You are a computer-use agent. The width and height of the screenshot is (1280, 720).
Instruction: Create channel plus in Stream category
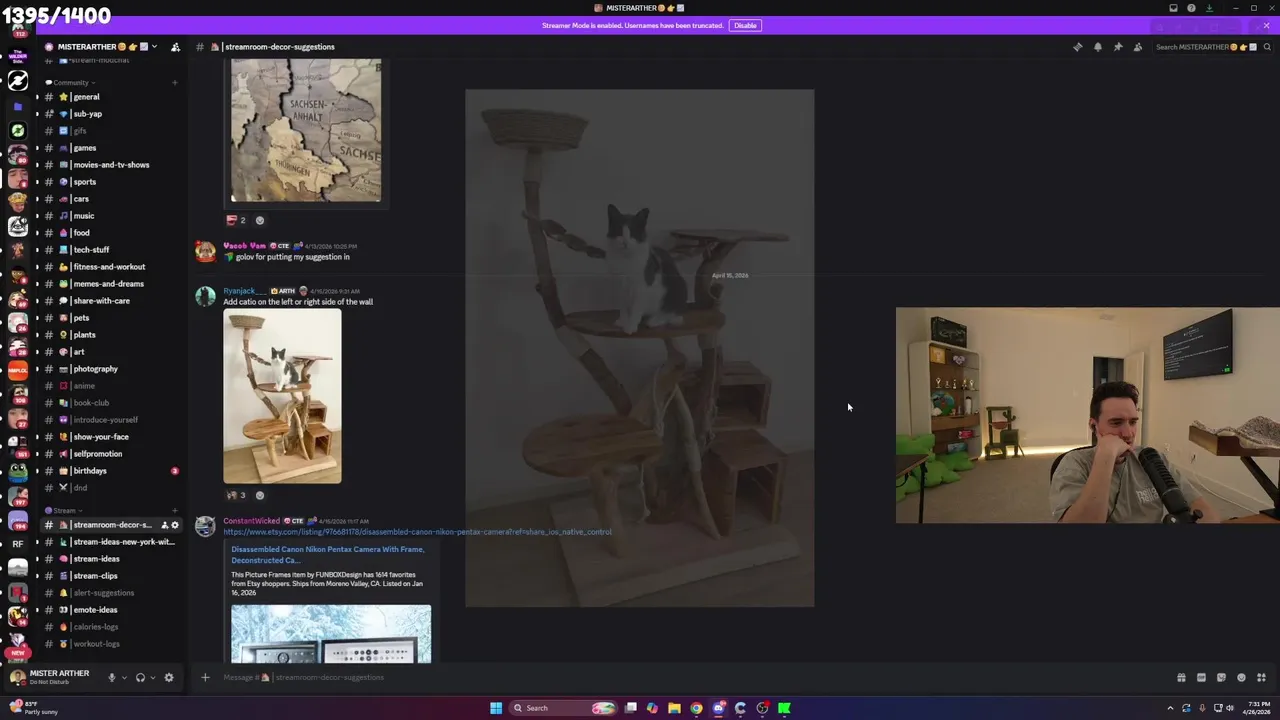pyautogui.click(x=175, y=510)
